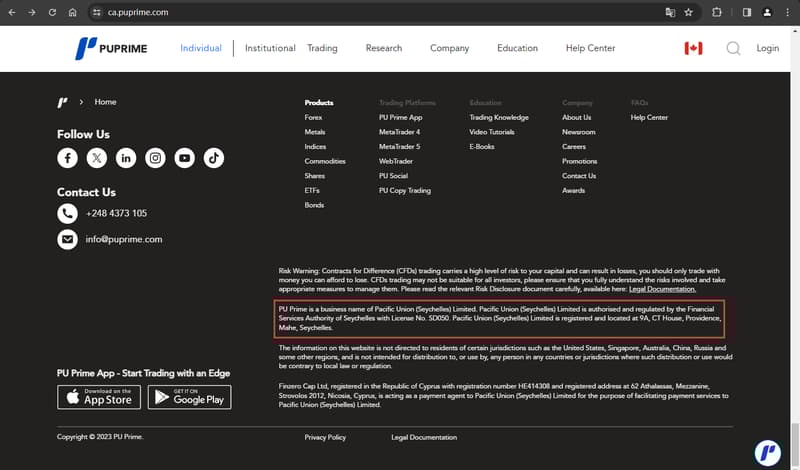This screenshot has height=470, width=800.
Task: Go back using browser back arrow
Action: click(x=12, y=12)
